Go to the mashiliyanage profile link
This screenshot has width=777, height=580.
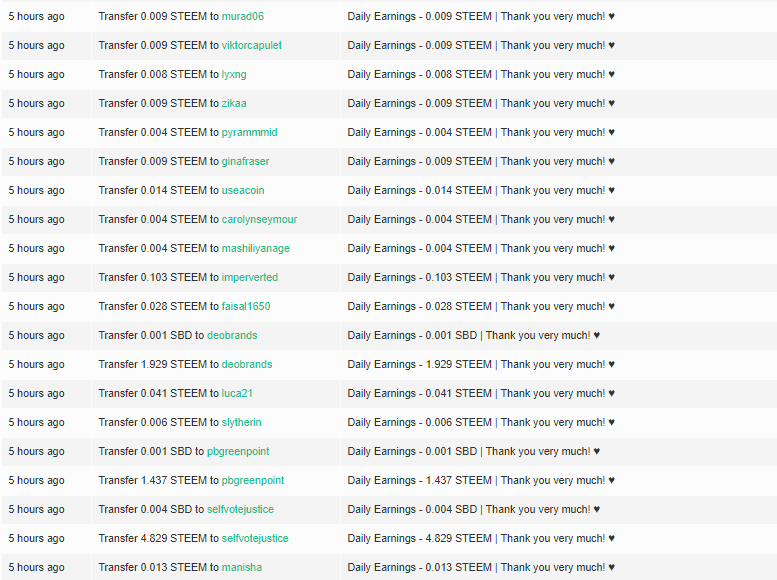(256, 248)
